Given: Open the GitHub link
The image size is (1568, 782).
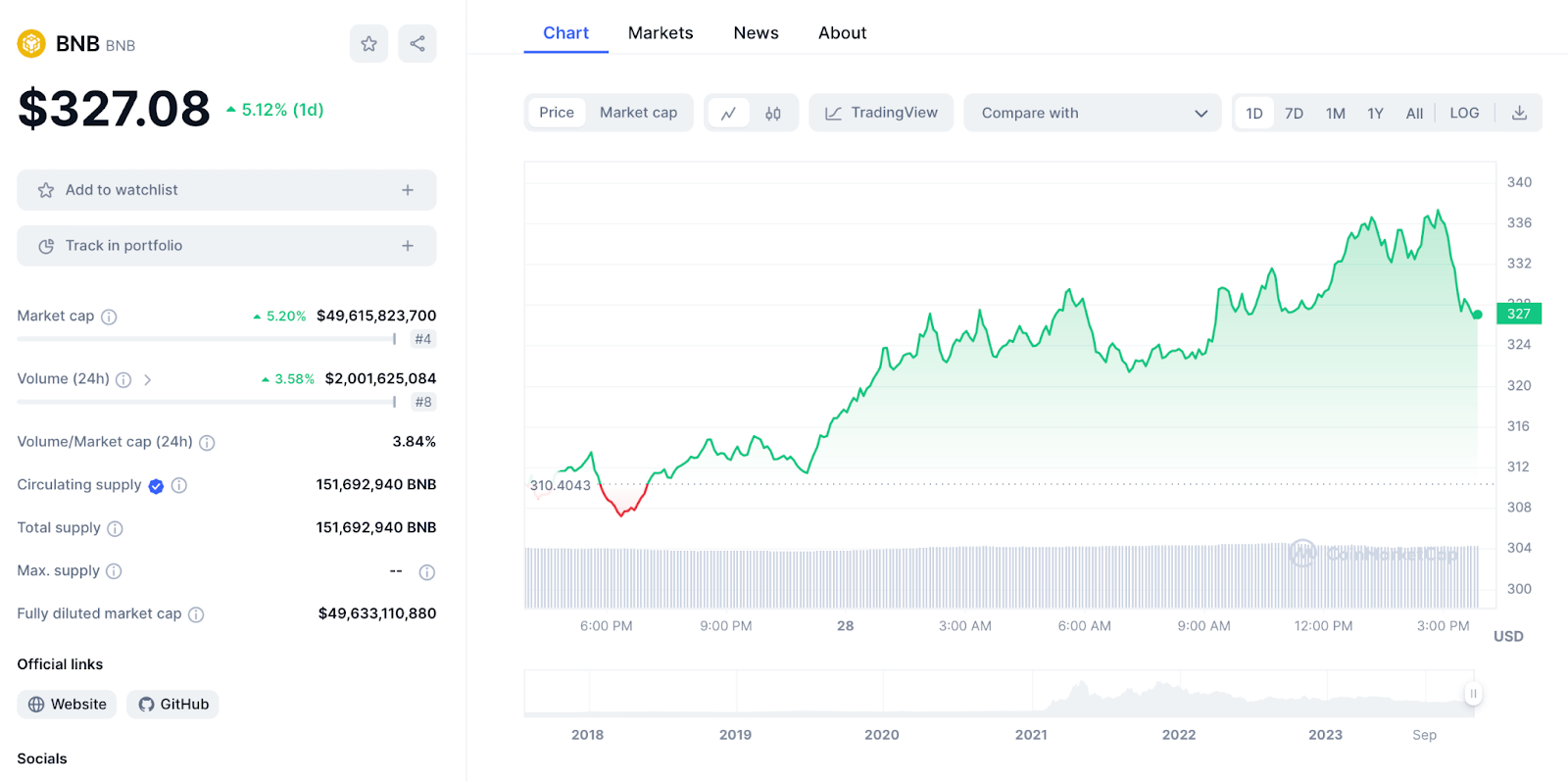Looking at the screenshot, I should pos(172,705).
